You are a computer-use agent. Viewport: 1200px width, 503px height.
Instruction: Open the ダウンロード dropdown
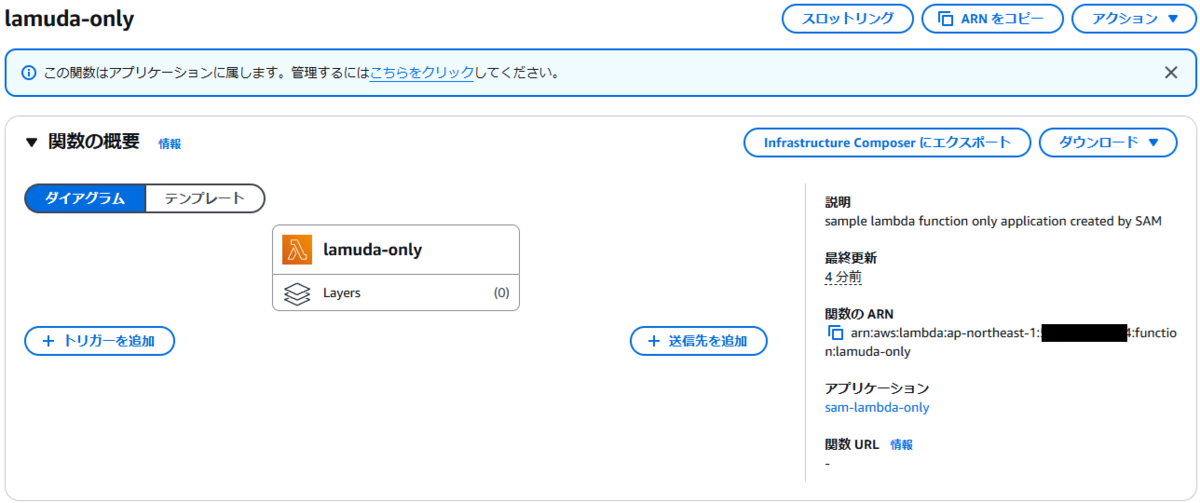[1108, 142]
